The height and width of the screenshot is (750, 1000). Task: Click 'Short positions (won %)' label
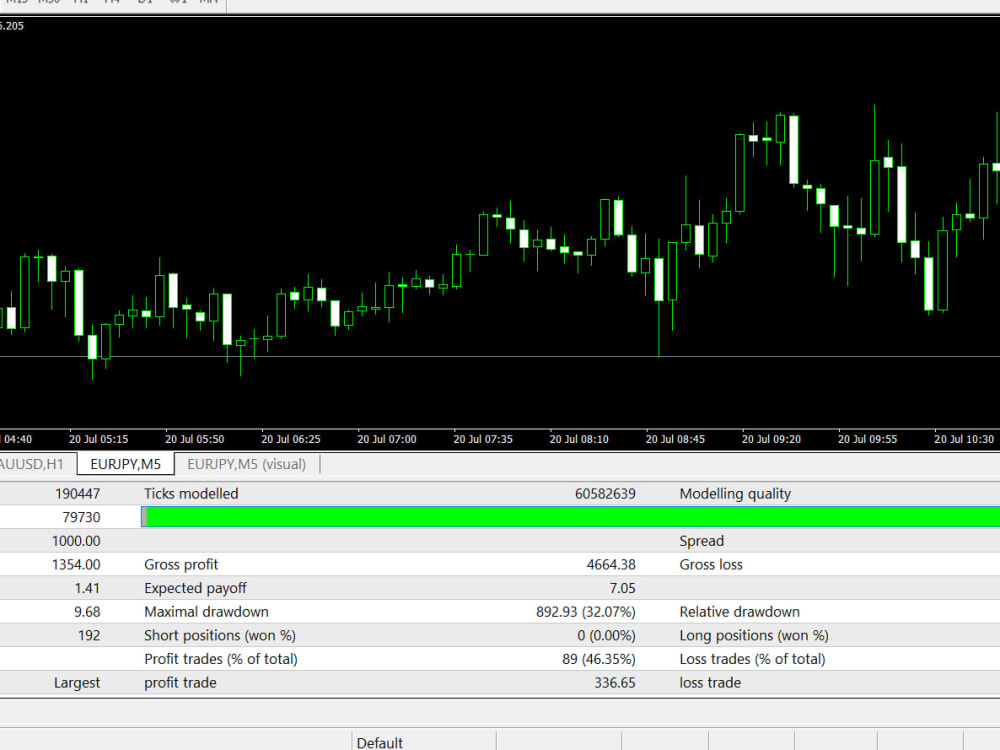point(219,635)
